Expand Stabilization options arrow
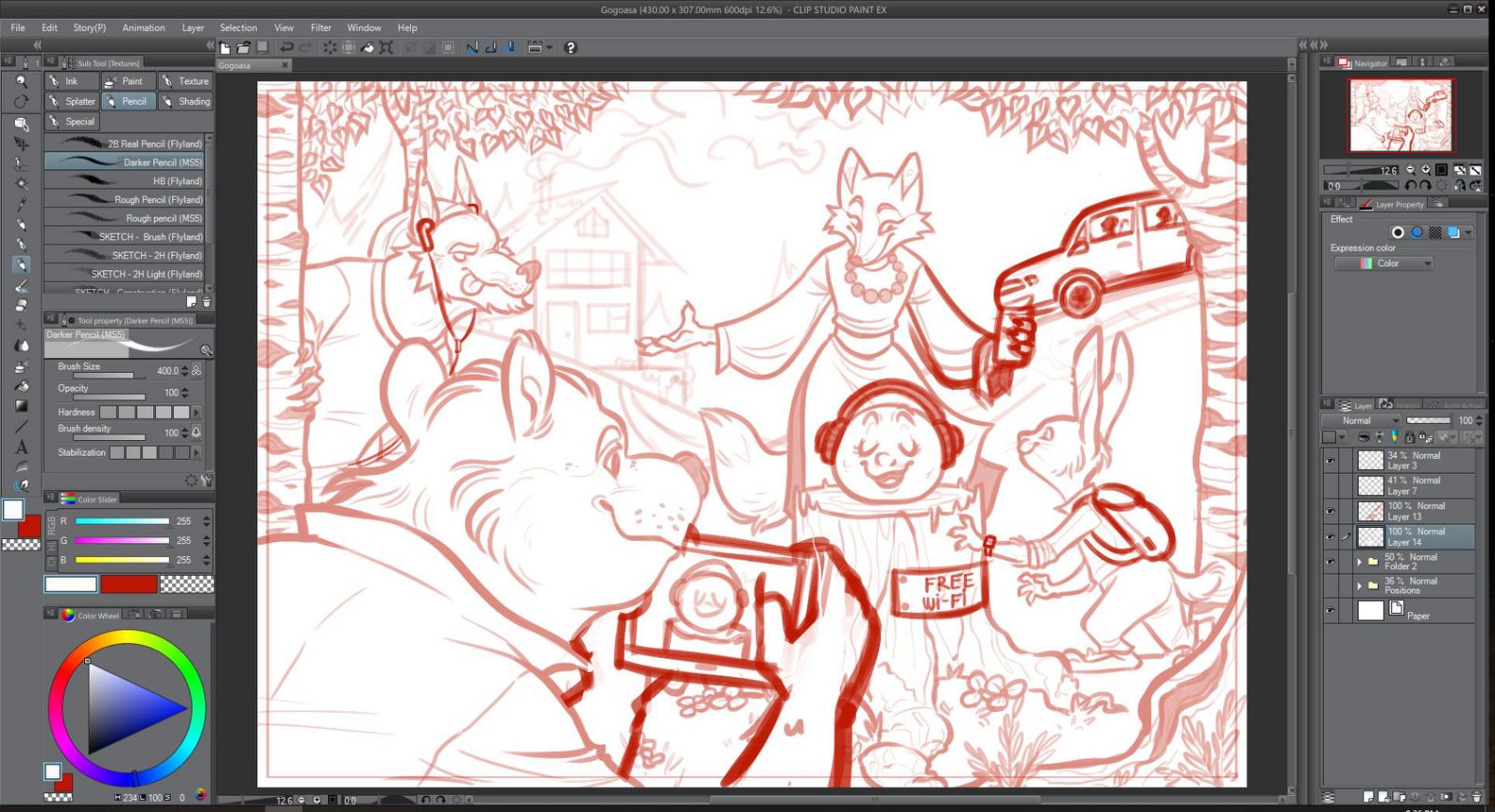1495x812 pixels. pos(195,452)
